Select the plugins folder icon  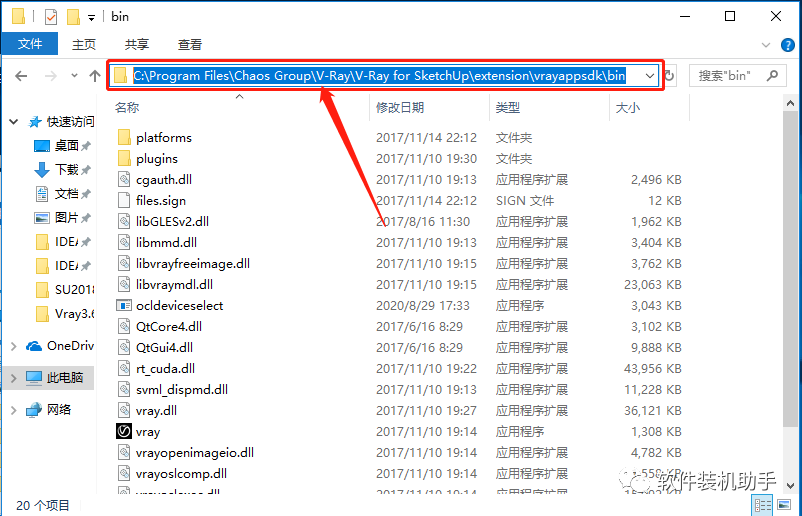(x=124, y=158)
